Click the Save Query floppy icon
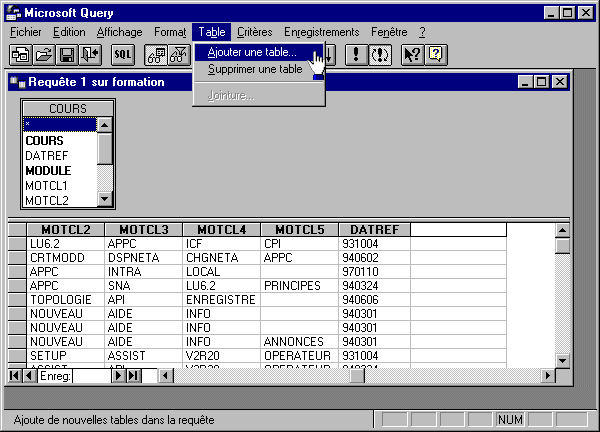This screenshot has height=432, width=600. click(x=67, y=55)
